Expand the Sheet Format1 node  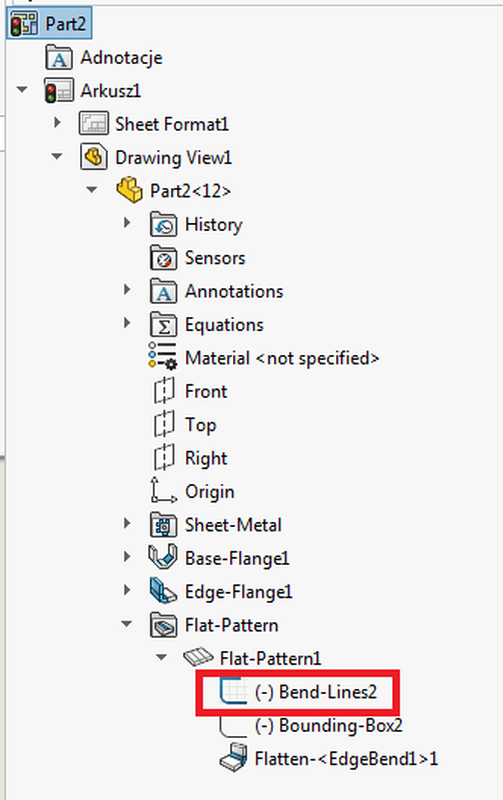tap(57, 122)
